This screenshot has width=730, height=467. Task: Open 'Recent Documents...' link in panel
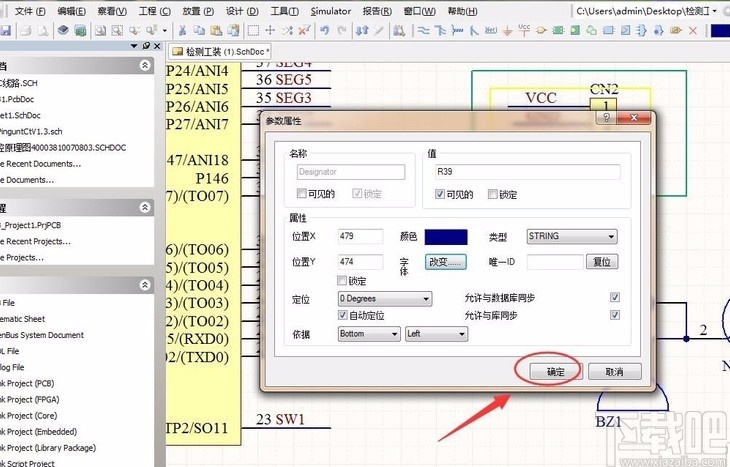tap(41, 164)
